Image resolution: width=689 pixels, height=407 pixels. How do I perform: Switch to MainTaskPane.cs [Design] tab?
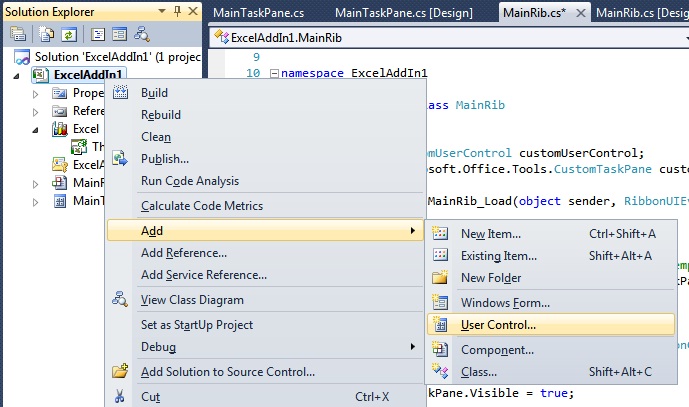tap(404, 13)
